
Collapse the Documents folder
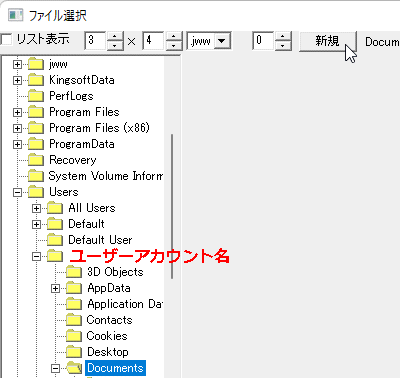coord(55,368)
